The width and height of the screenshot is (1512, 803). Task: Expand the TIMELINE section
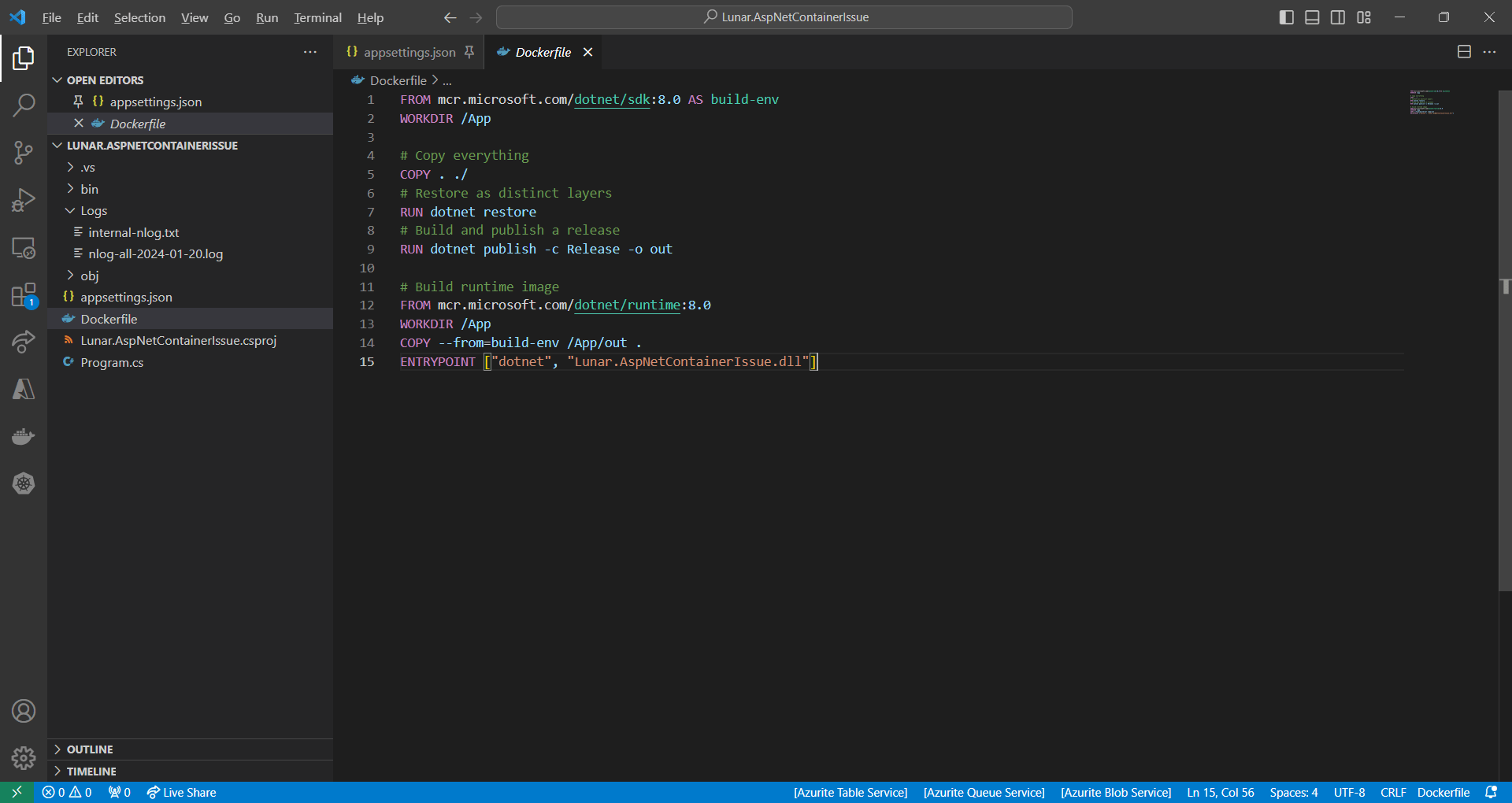pyautogui.click(x=190, y=772)
